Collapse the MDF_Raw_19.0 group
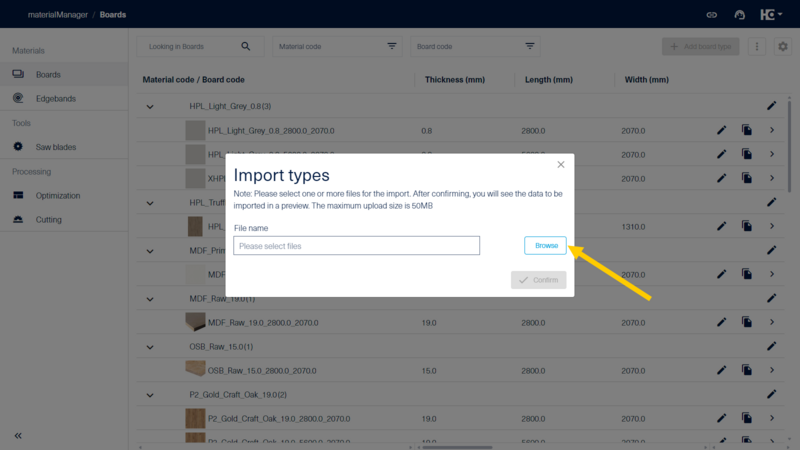The height and width of the screenshot is (450, 800). [x=150, y=299]
